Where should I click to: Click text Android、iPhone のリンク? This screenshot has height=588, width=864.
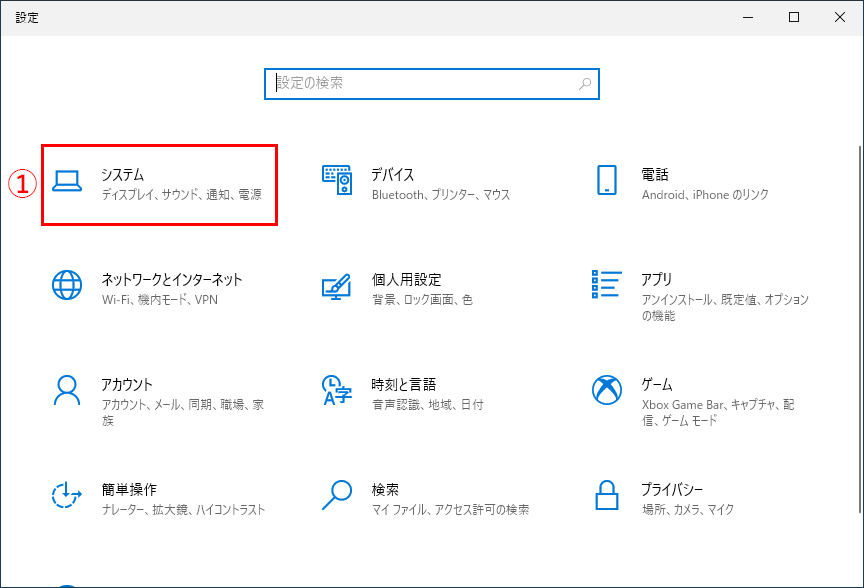point(705,195)
